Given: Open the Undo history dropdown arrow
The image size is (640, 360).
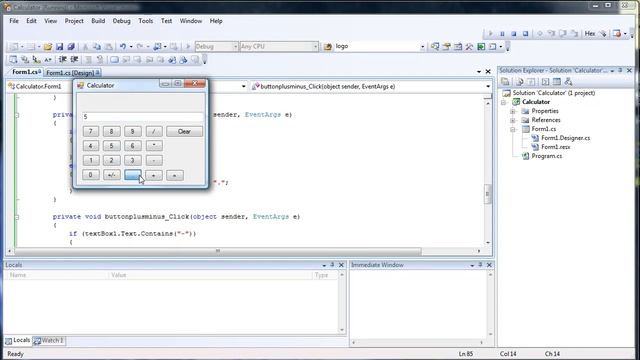Looking at the screenshot, I should click(131, 47).
